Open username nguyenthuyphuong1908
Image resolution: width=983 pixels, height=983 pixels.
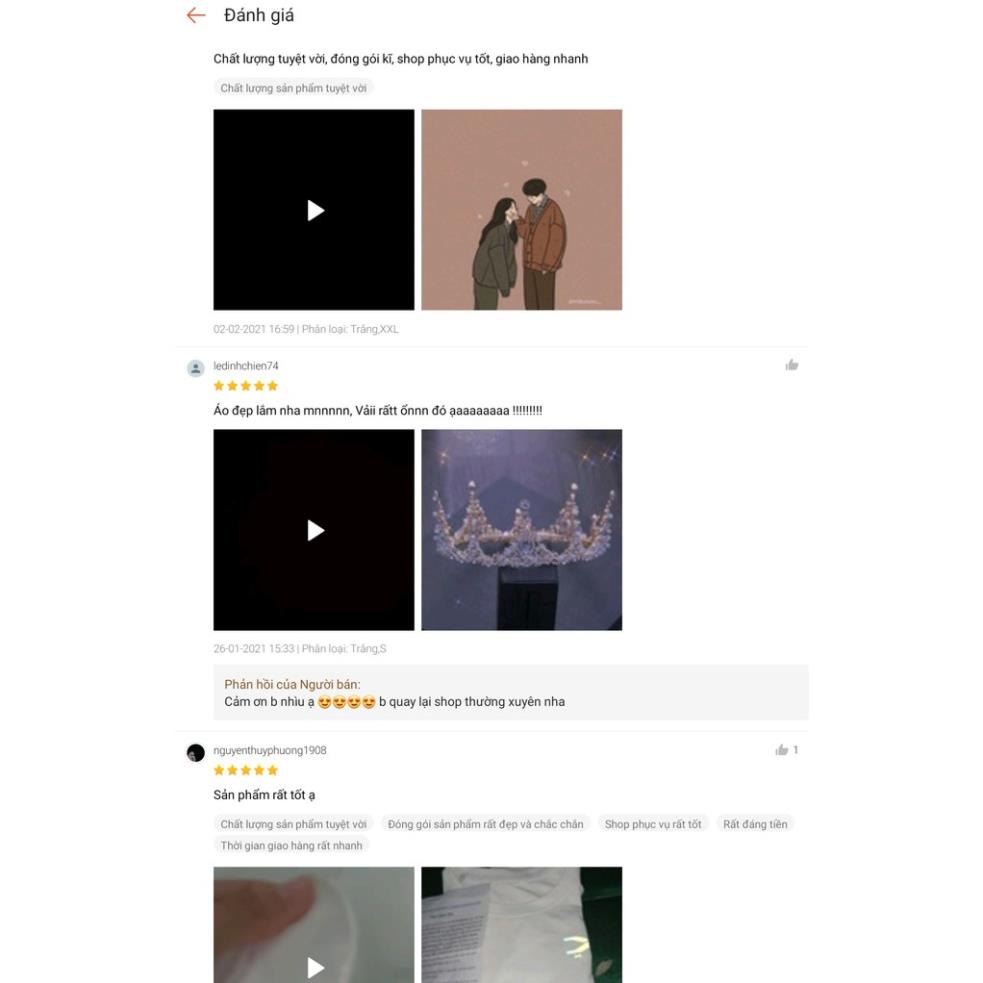270,750
